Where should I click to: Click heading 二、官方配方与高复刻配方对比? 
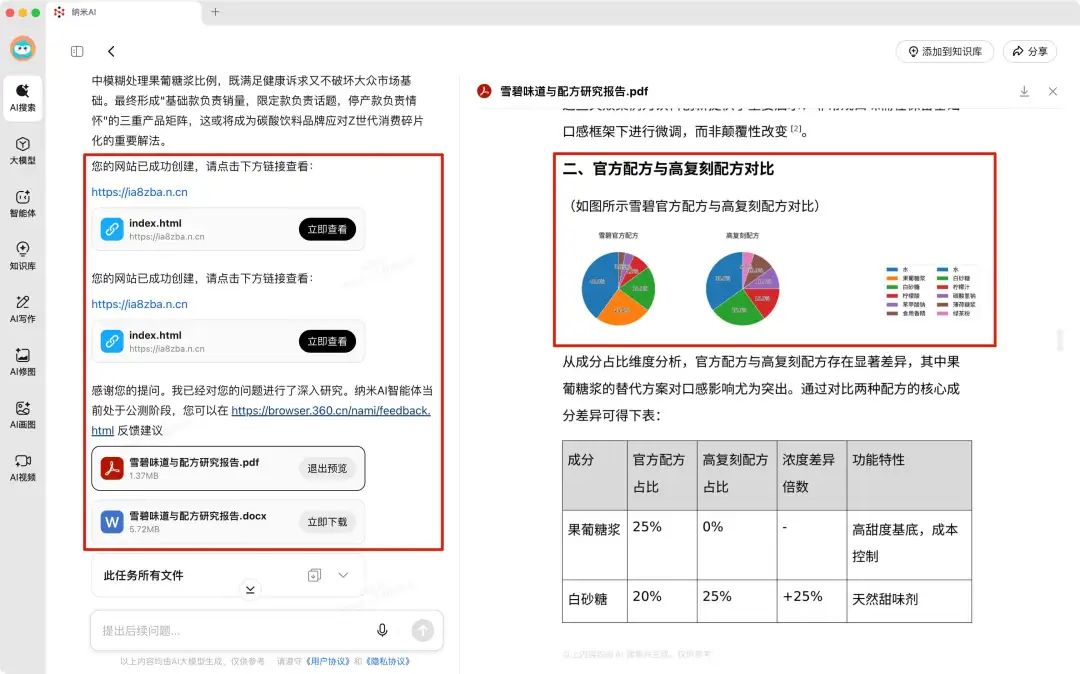tap(668, 169)
